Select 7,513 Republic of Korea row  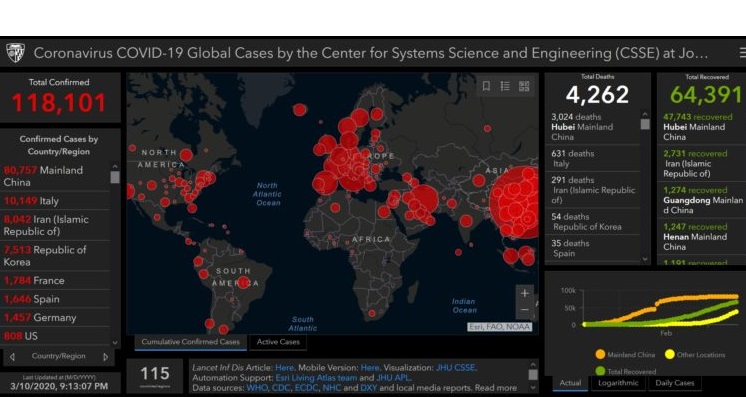(x=55, y=256)
